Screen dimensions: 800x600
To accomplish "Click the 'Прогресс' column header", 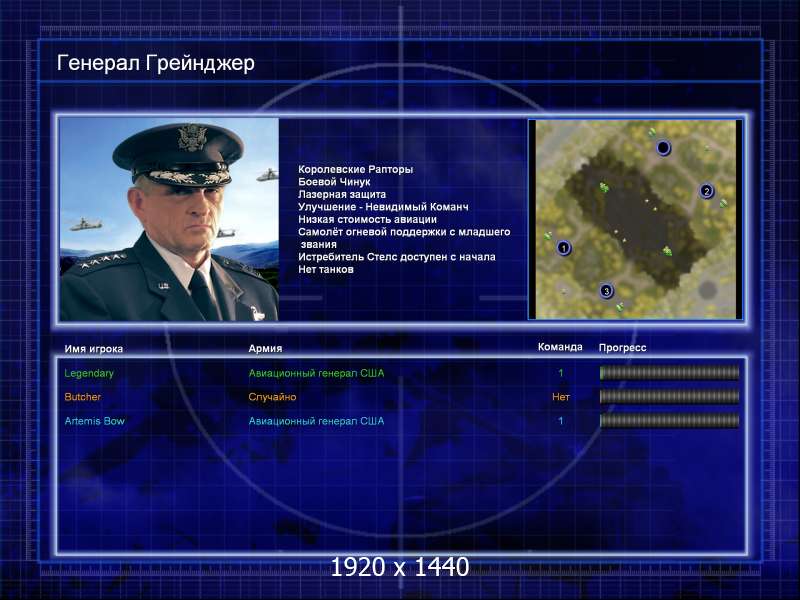I will coord(622,348).
